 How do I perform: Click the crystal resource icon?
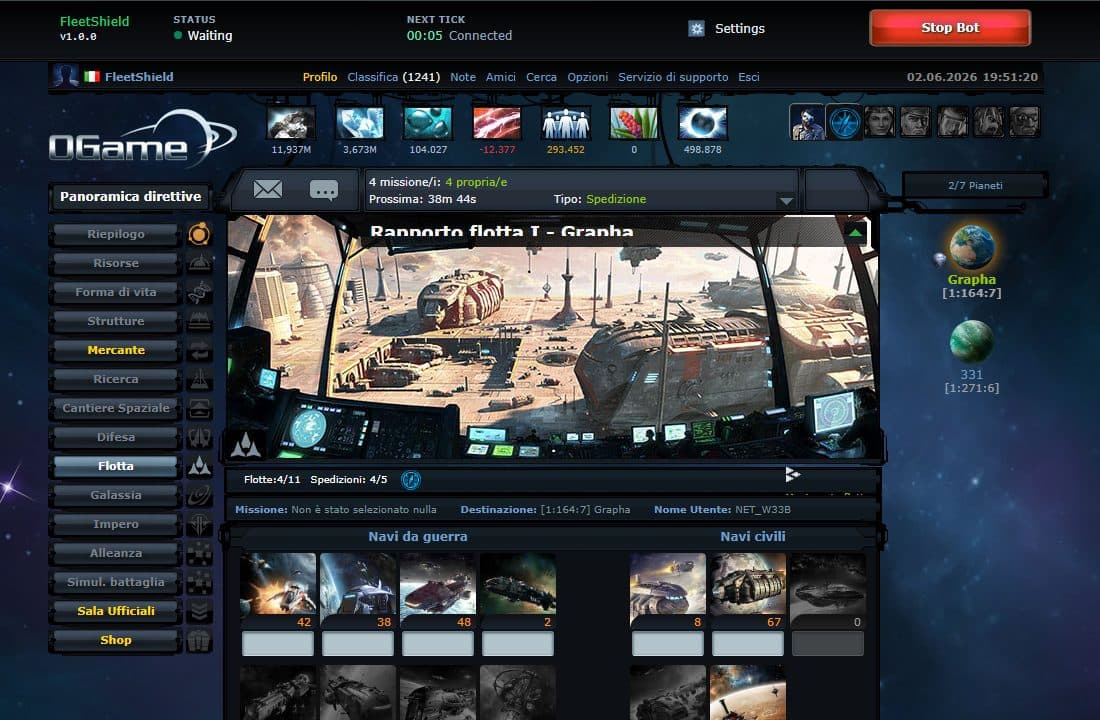(x=360, y=124)
